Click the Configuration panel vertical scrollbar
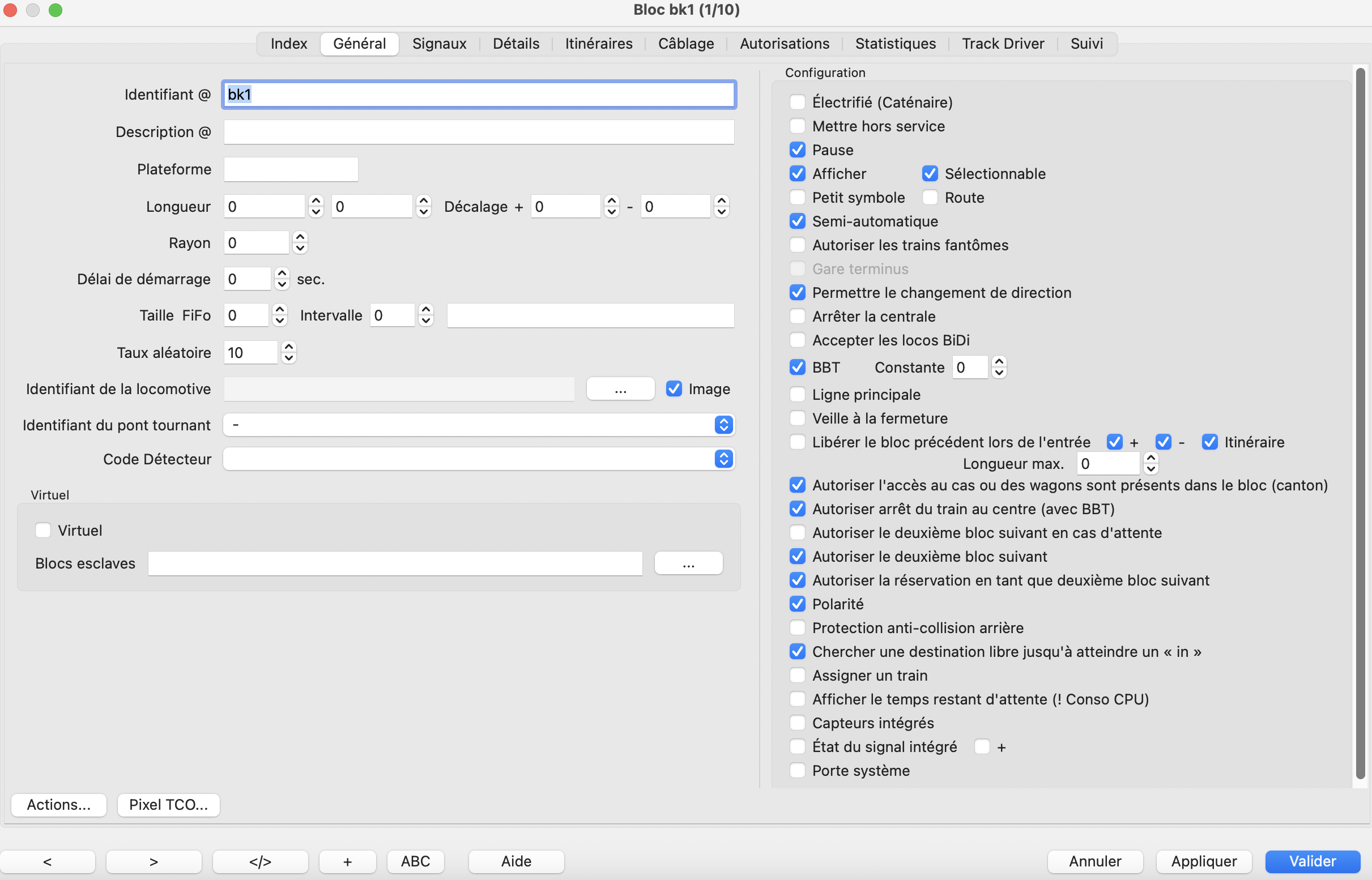The height and width of the screenshot is (880, 1372). point(1360,423)
